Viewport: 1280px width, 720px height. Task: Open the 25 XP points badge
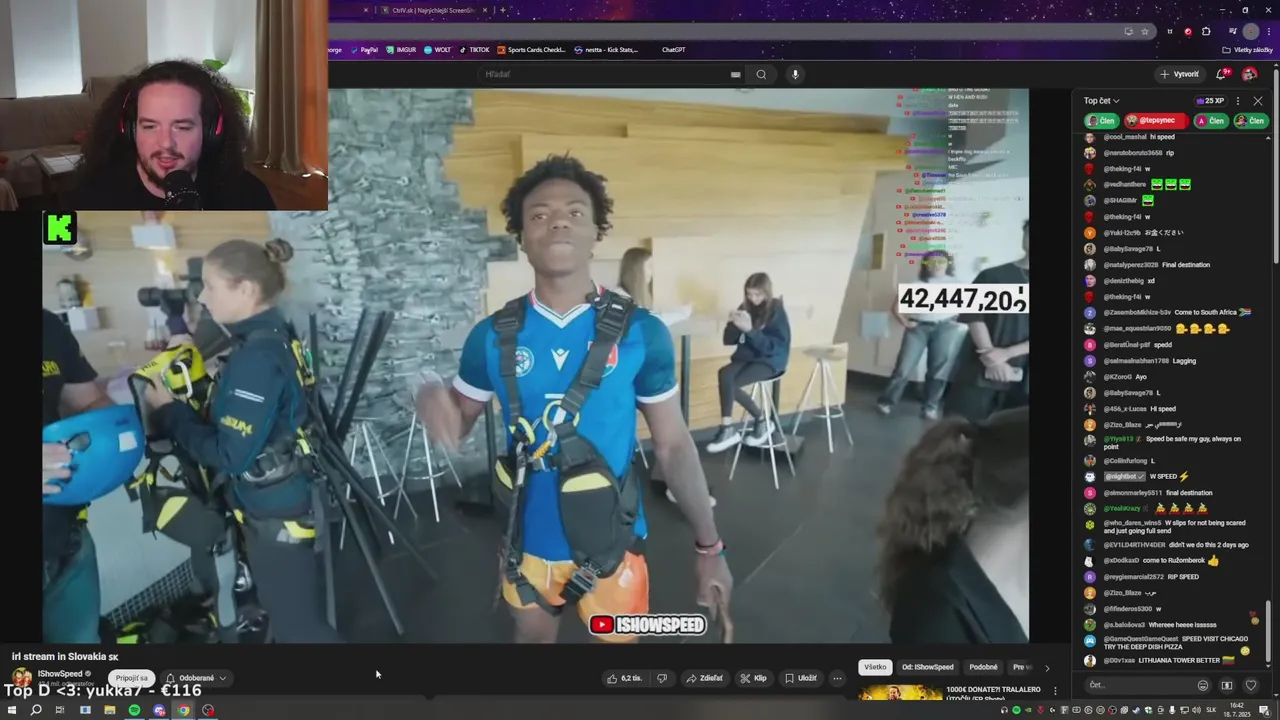pyautogui.click(x=1210, y=101)
